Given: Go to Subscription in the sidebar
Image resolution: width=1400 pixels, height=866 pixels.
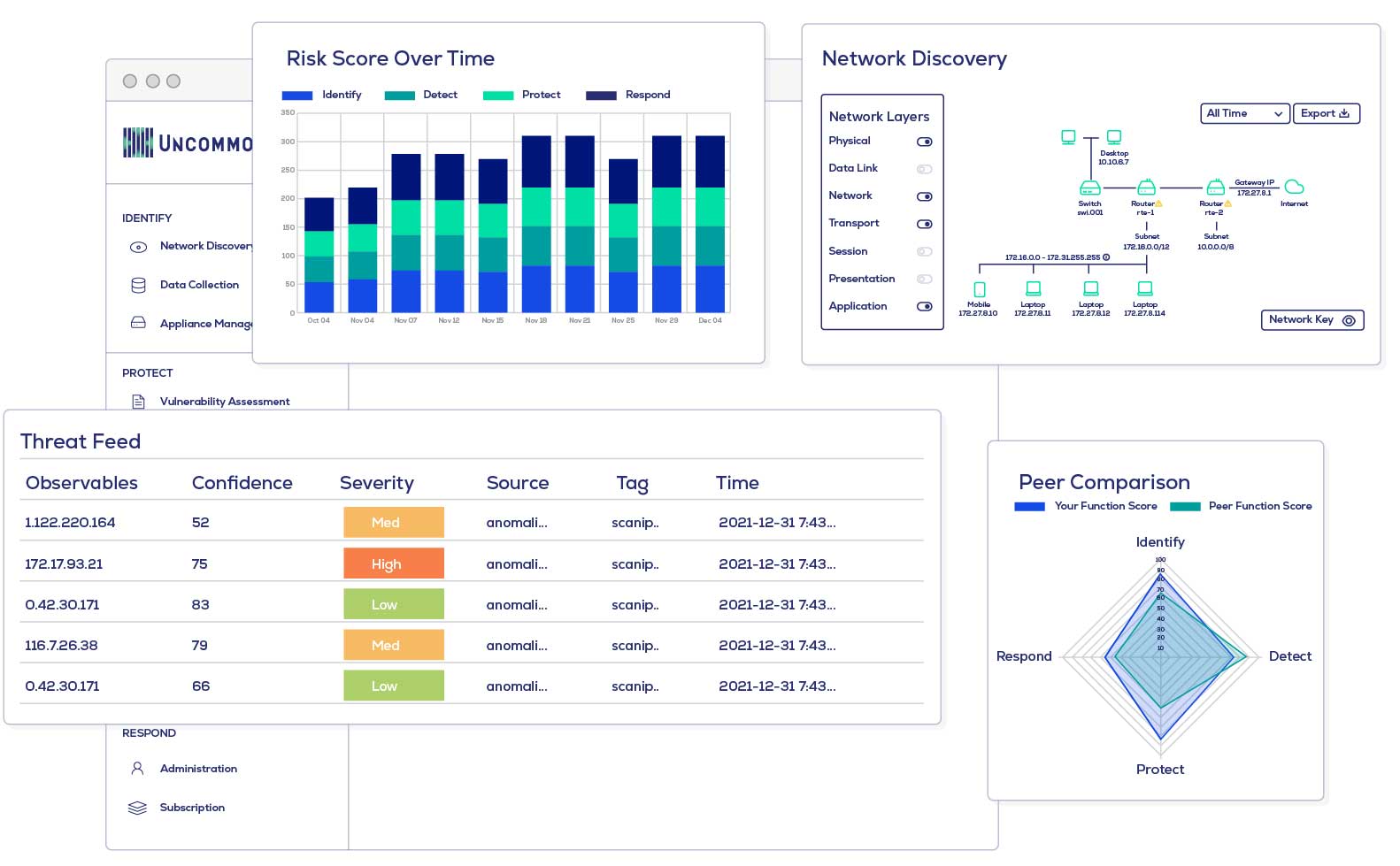Looking at the screenshot, I should coord(192,808).
